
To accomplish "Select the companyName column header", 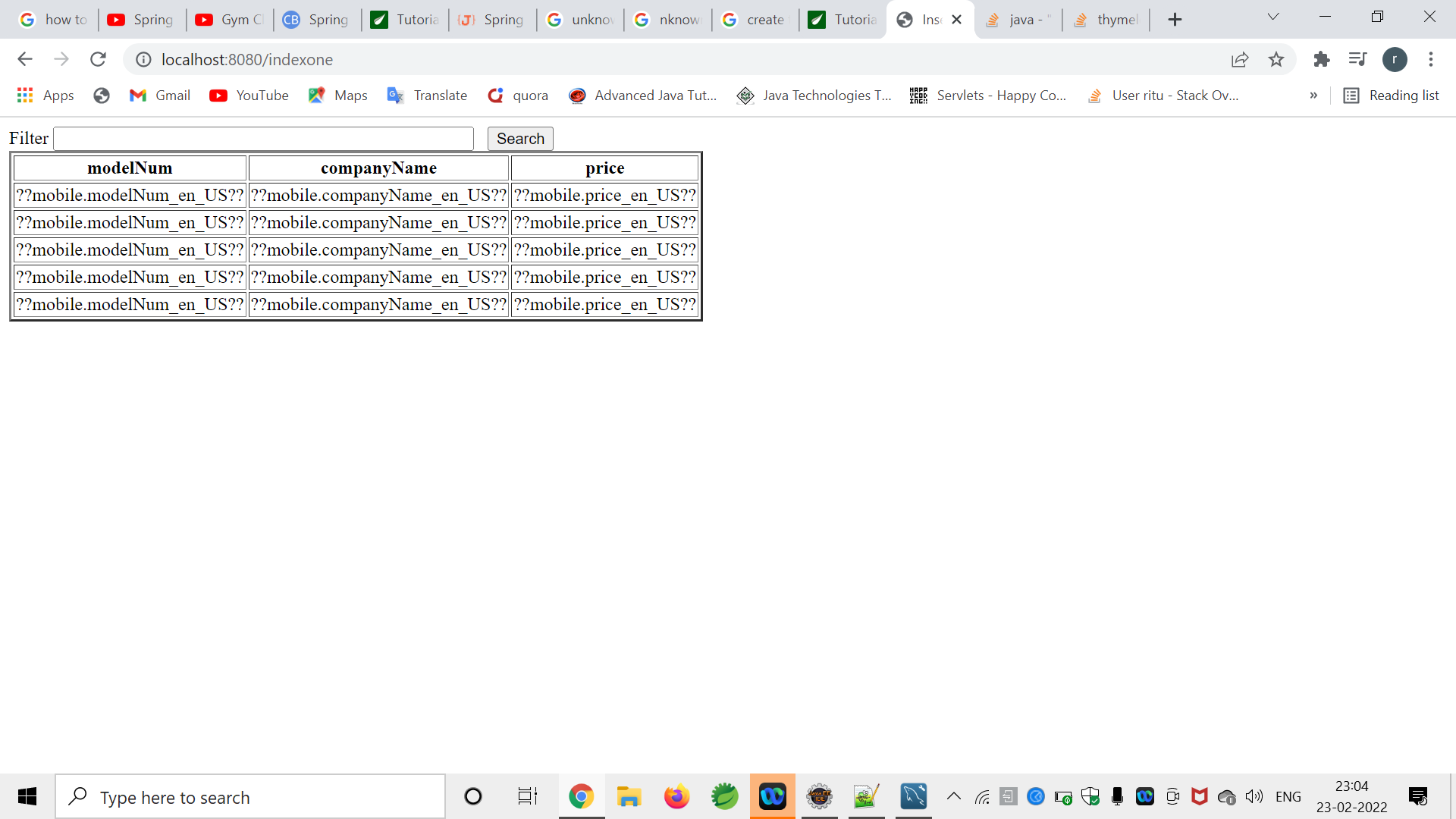I will coord(379,168).
